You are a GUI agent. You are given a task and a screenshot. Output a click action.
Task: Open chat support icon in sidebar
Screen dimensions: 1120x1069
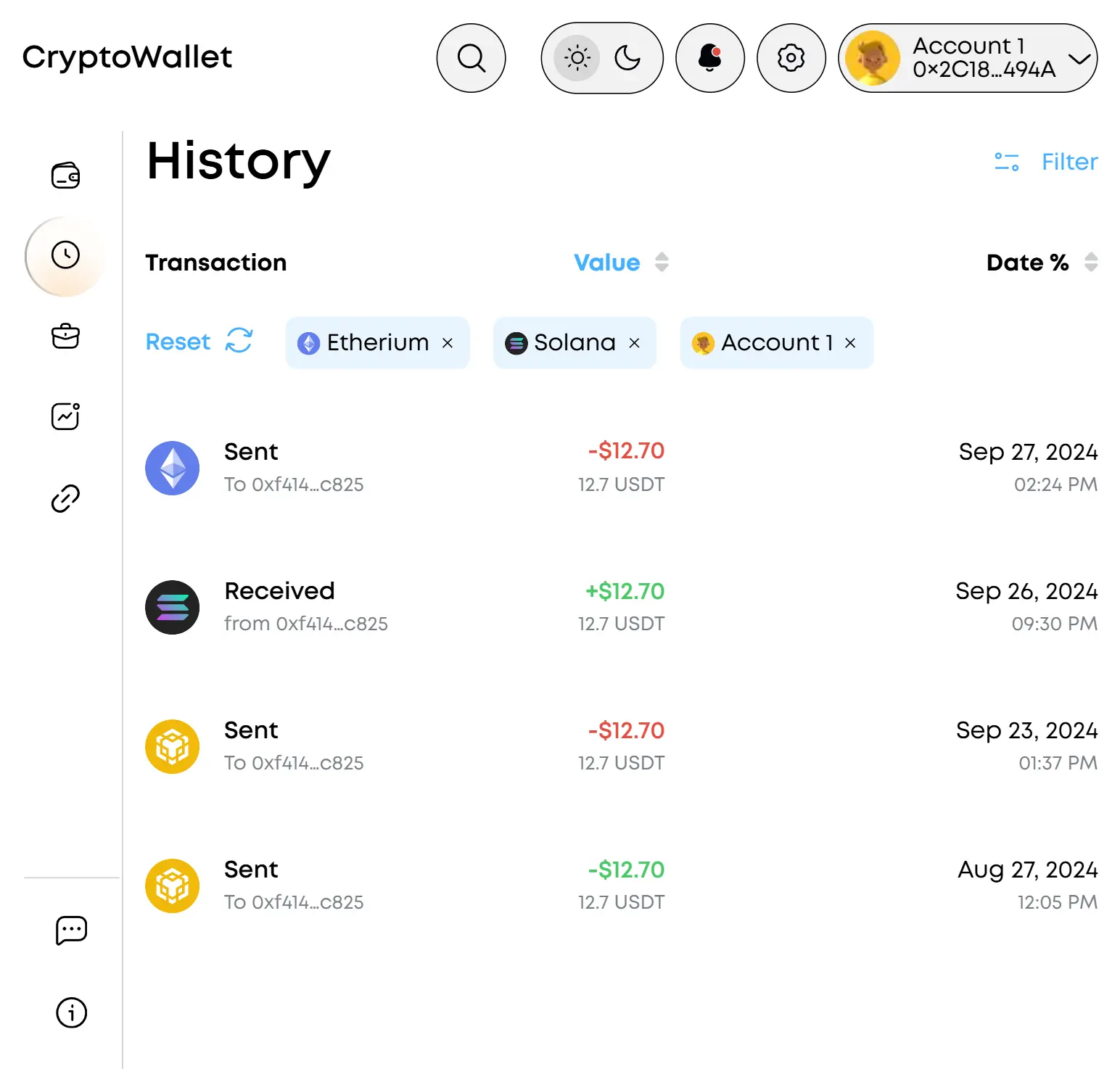pos(71,930)
